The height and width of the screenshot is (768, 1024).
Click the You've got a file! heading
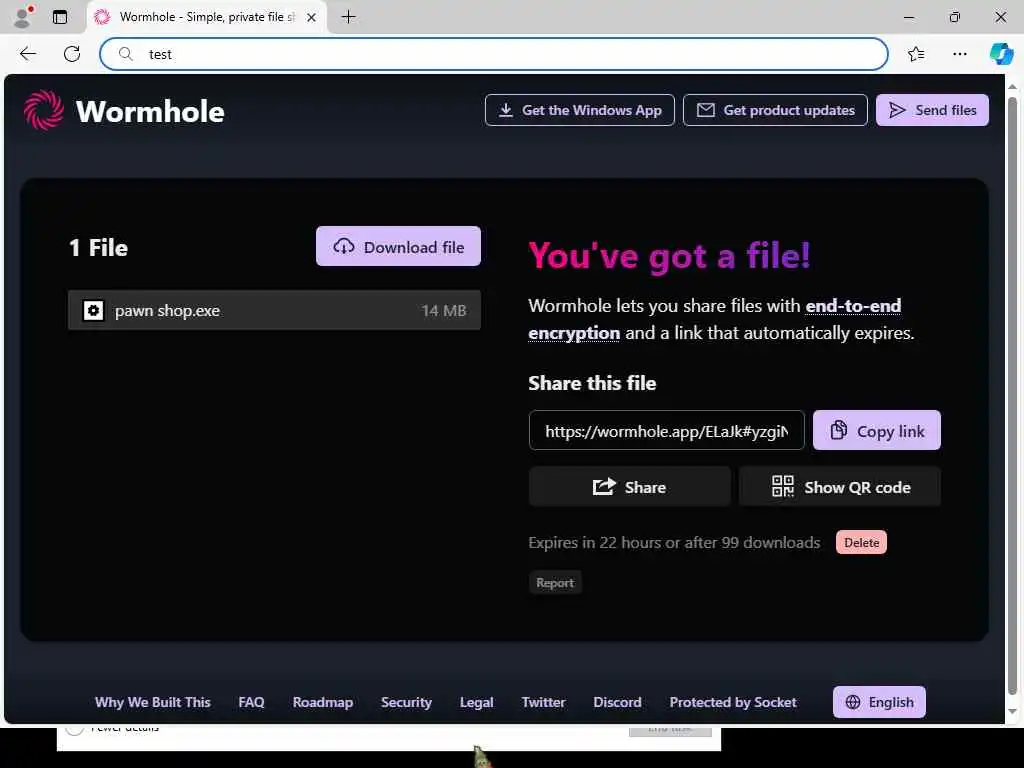[669, 255]
